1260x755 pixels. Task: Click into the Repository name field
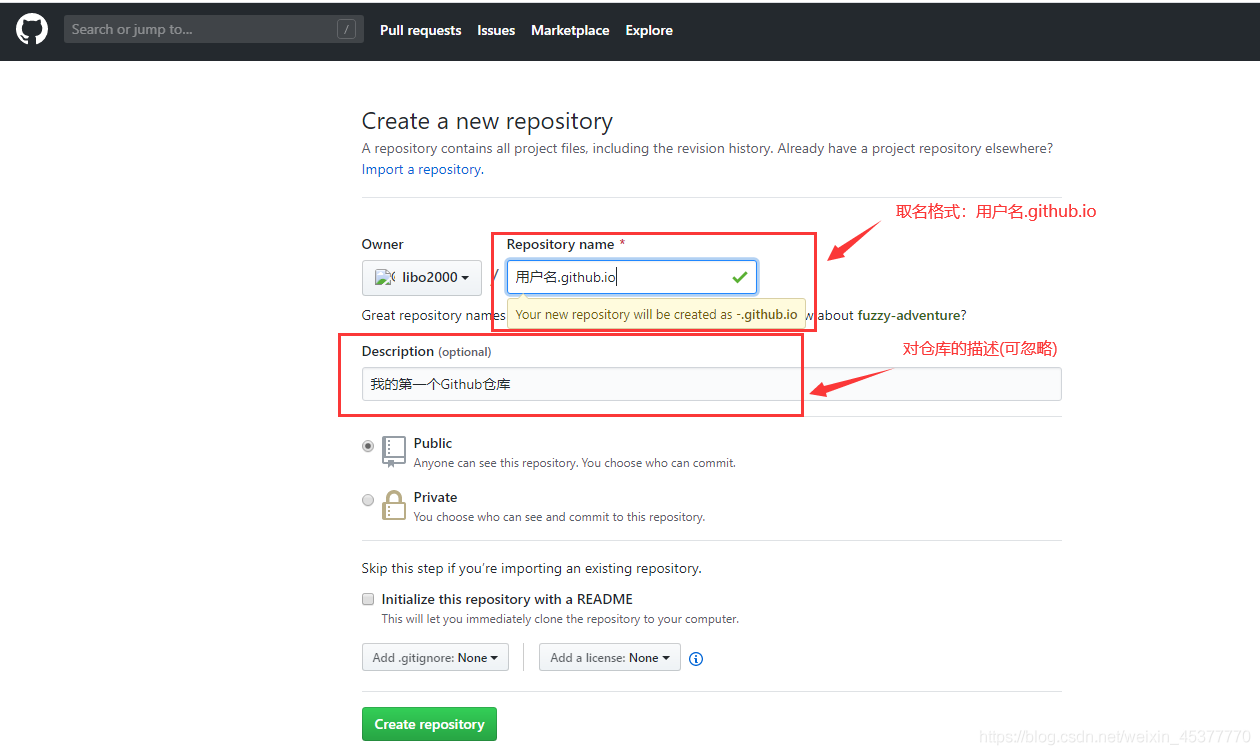pos(632,277)
